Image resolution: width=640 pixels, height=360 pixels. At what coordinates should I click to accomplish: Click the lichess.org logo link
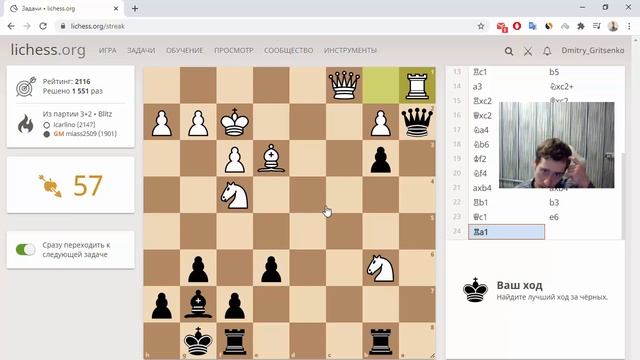48,50
